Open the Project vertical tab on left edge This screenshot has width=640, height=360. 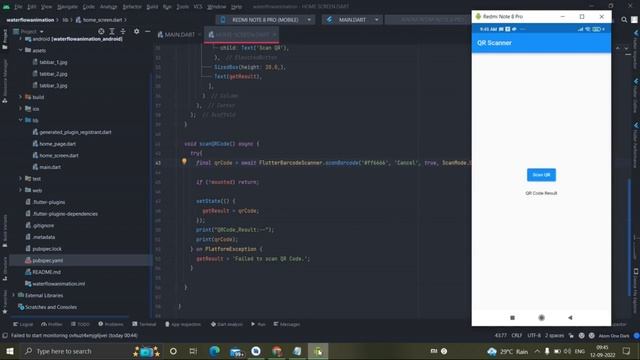[5, 39]
